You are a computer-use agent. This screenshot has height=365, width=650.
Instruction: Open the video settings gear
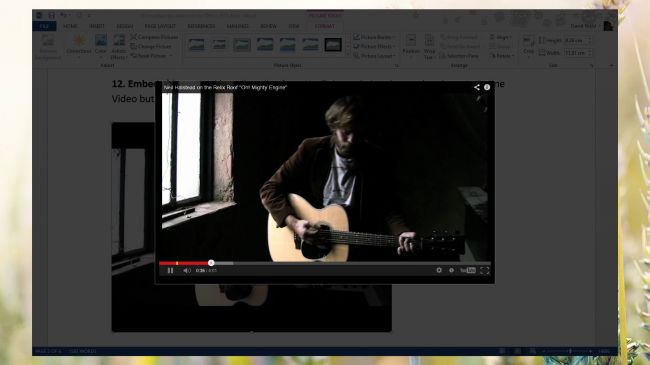[x=439, y=270]
